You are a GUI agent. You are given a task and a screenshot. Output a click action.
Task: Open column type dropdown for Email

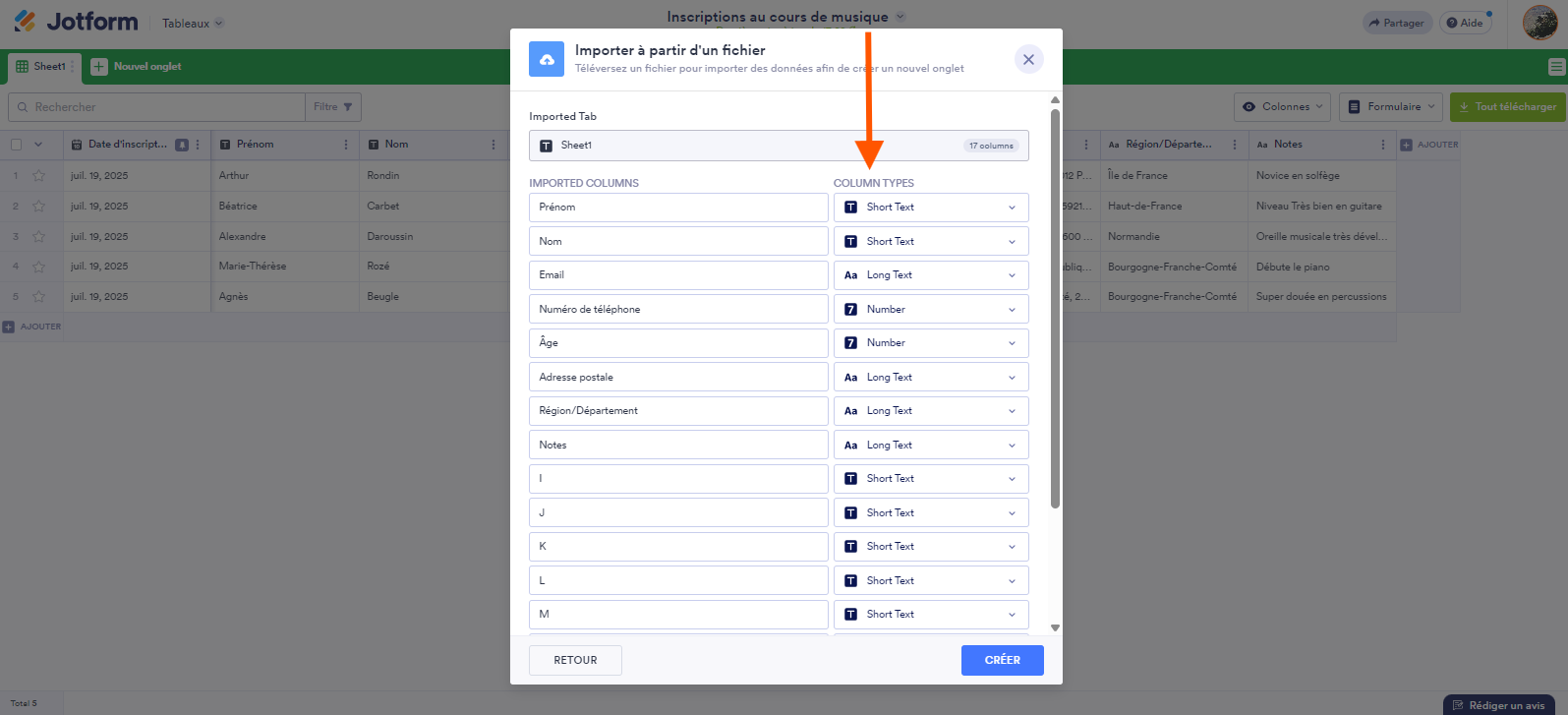pyautogui.click(x=930, y=275)
